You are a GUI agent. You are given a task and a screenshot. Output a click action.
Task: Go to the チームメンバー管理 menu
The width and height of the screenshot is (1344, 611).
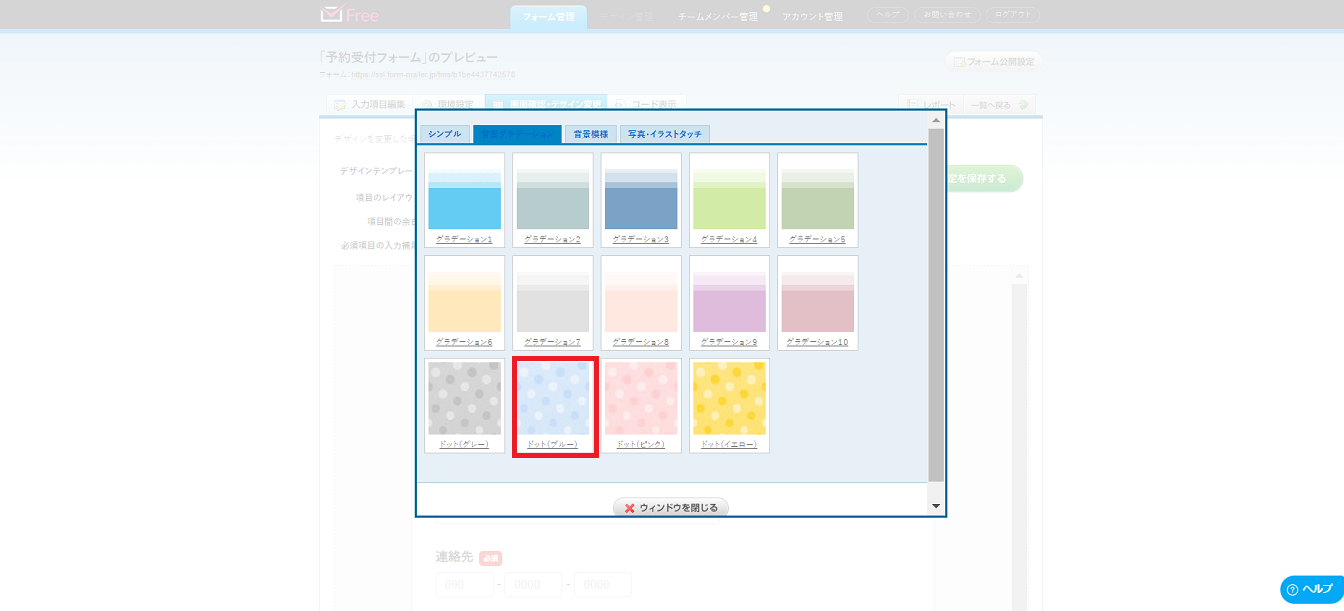point(717,17)
